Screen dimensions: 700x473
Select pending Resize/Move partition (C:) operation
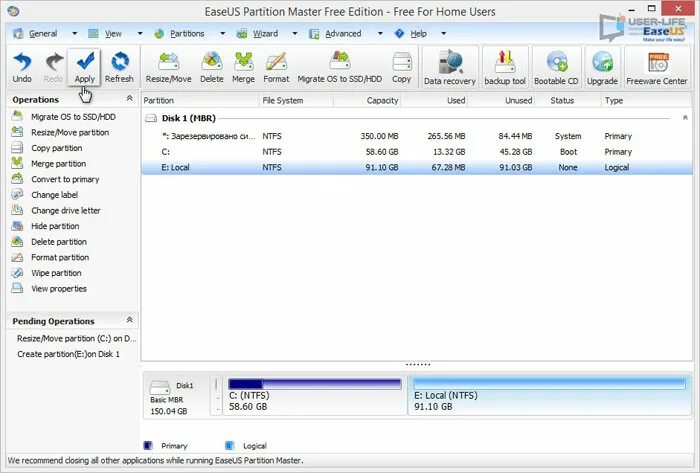pyautogui.click(x=76, y=339)
